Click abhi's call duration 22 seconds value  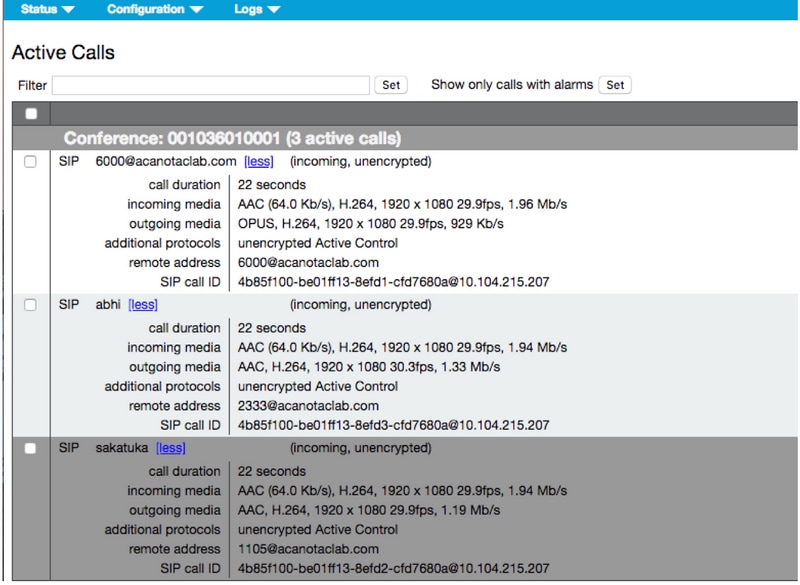272,328
